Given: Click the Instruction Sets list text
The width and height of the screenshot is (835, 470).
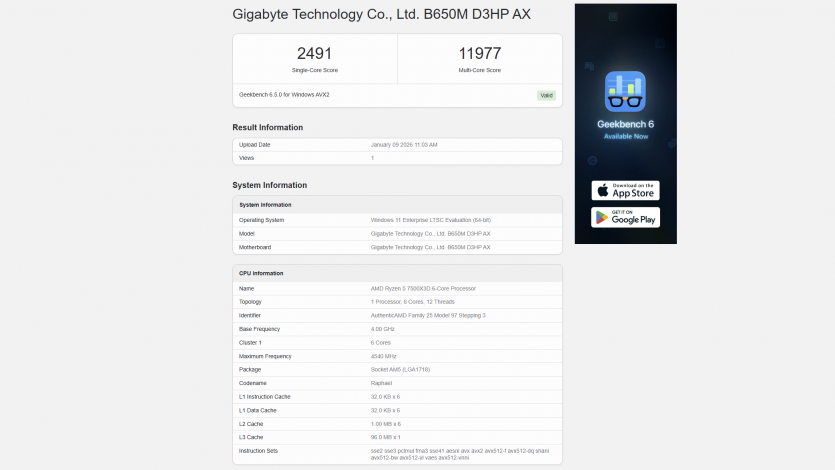Looking at the screenshot, I should pos(447,454).
